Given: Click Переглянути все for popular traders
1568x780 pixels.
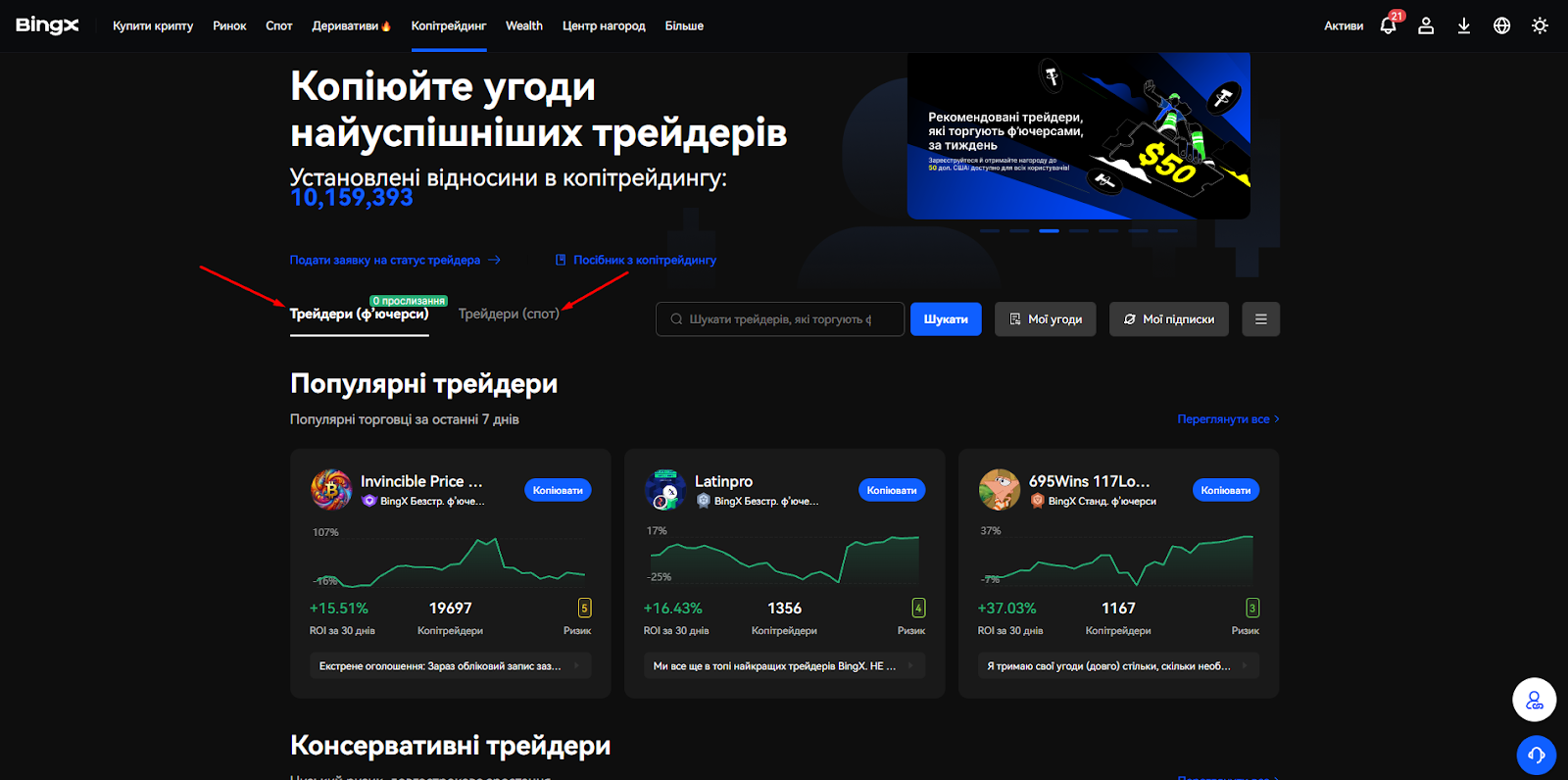Looking at the screenshot, I should (x=1228, y=418).
